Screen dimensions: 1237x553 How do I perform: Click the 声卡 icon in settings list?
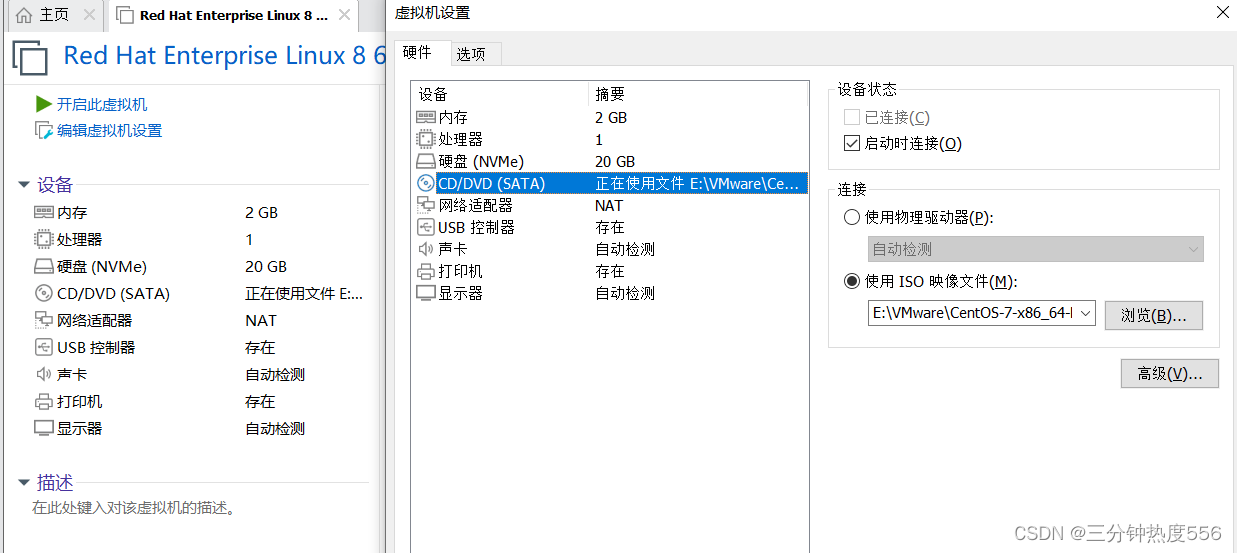click(x=426, y=249)
